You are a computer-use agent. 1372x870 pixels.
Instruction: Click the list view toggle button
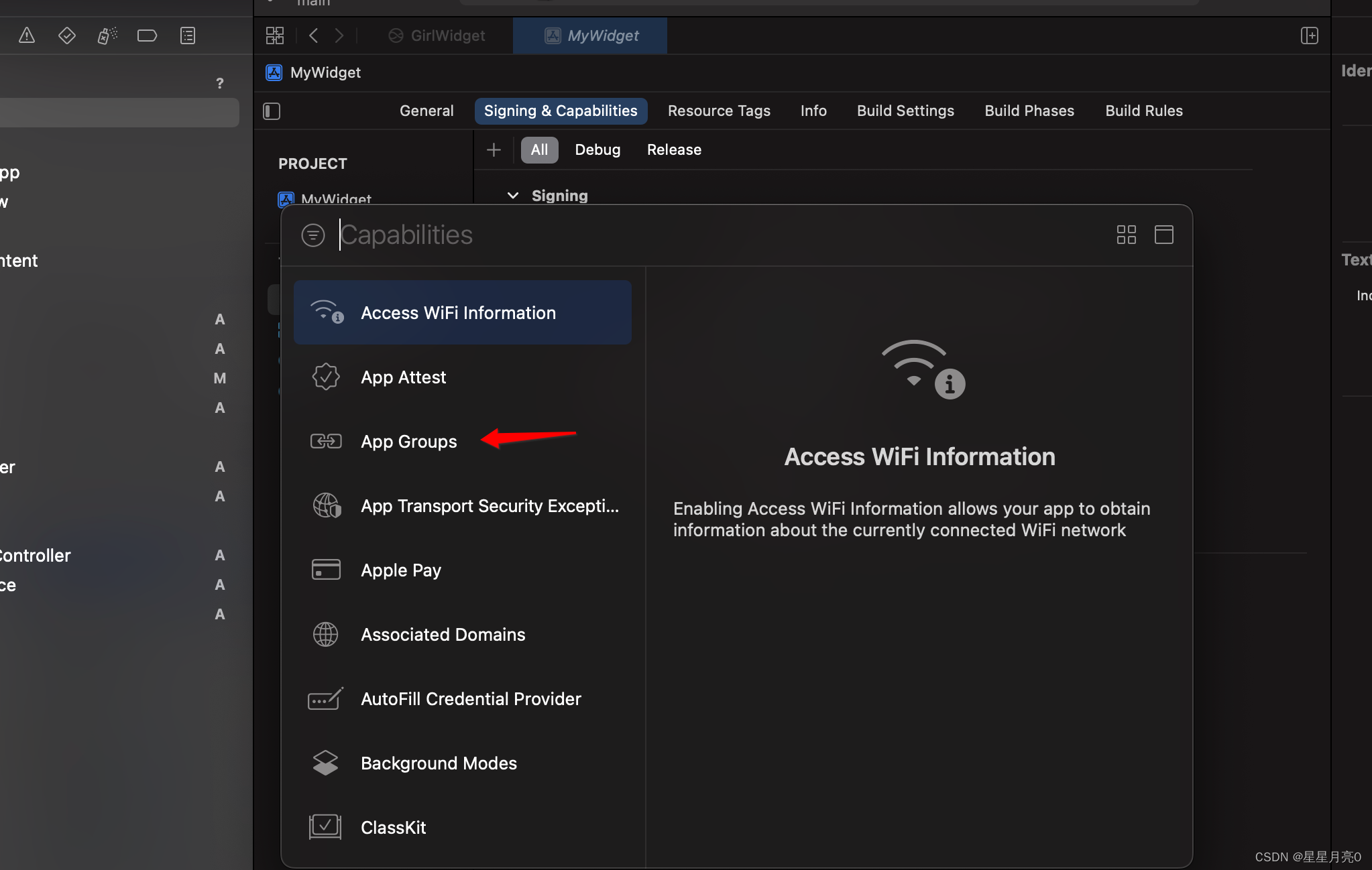click(1163, 234)
